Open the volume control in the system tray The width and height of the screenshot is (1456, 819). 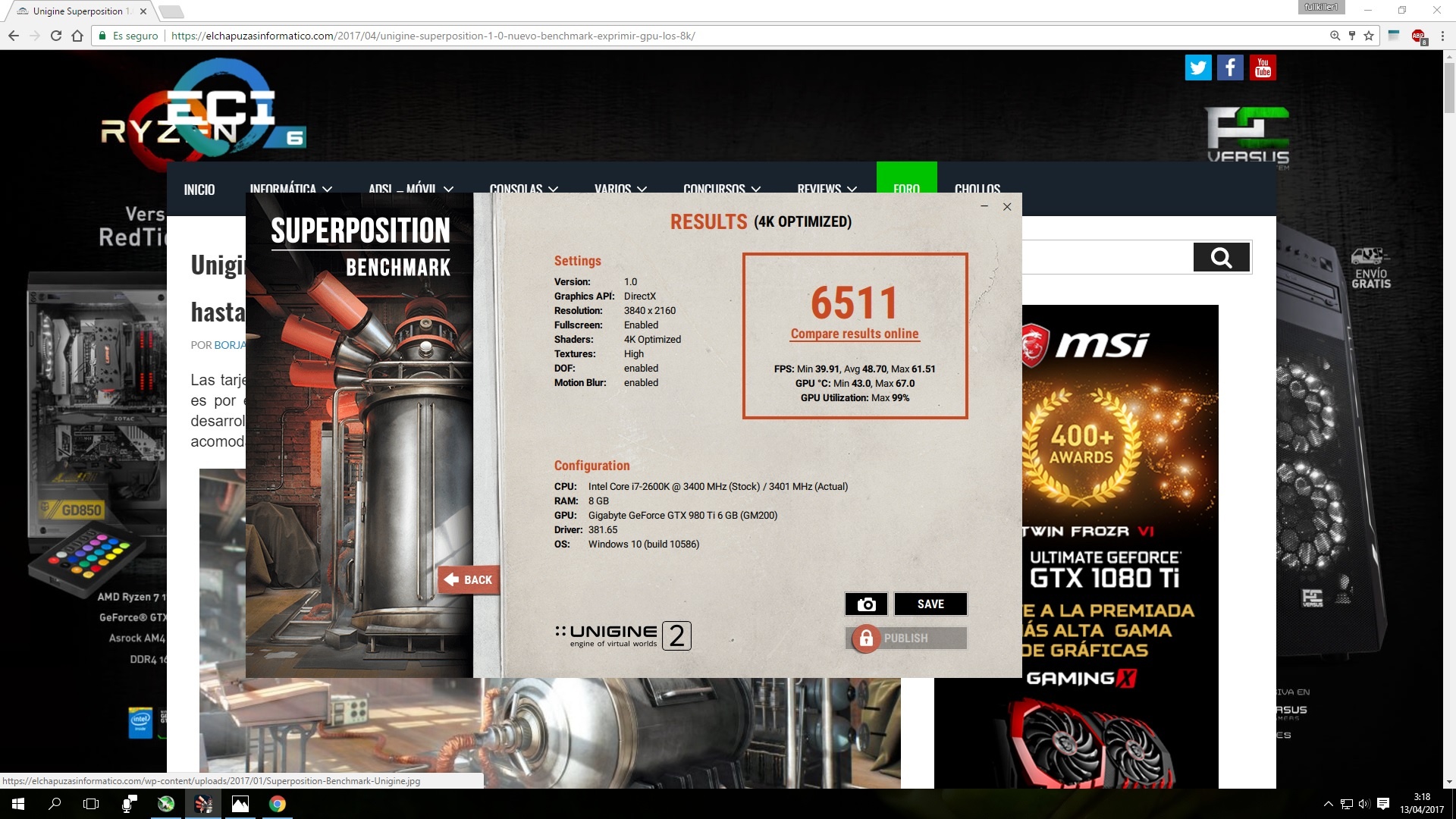tap(1365, 804)
